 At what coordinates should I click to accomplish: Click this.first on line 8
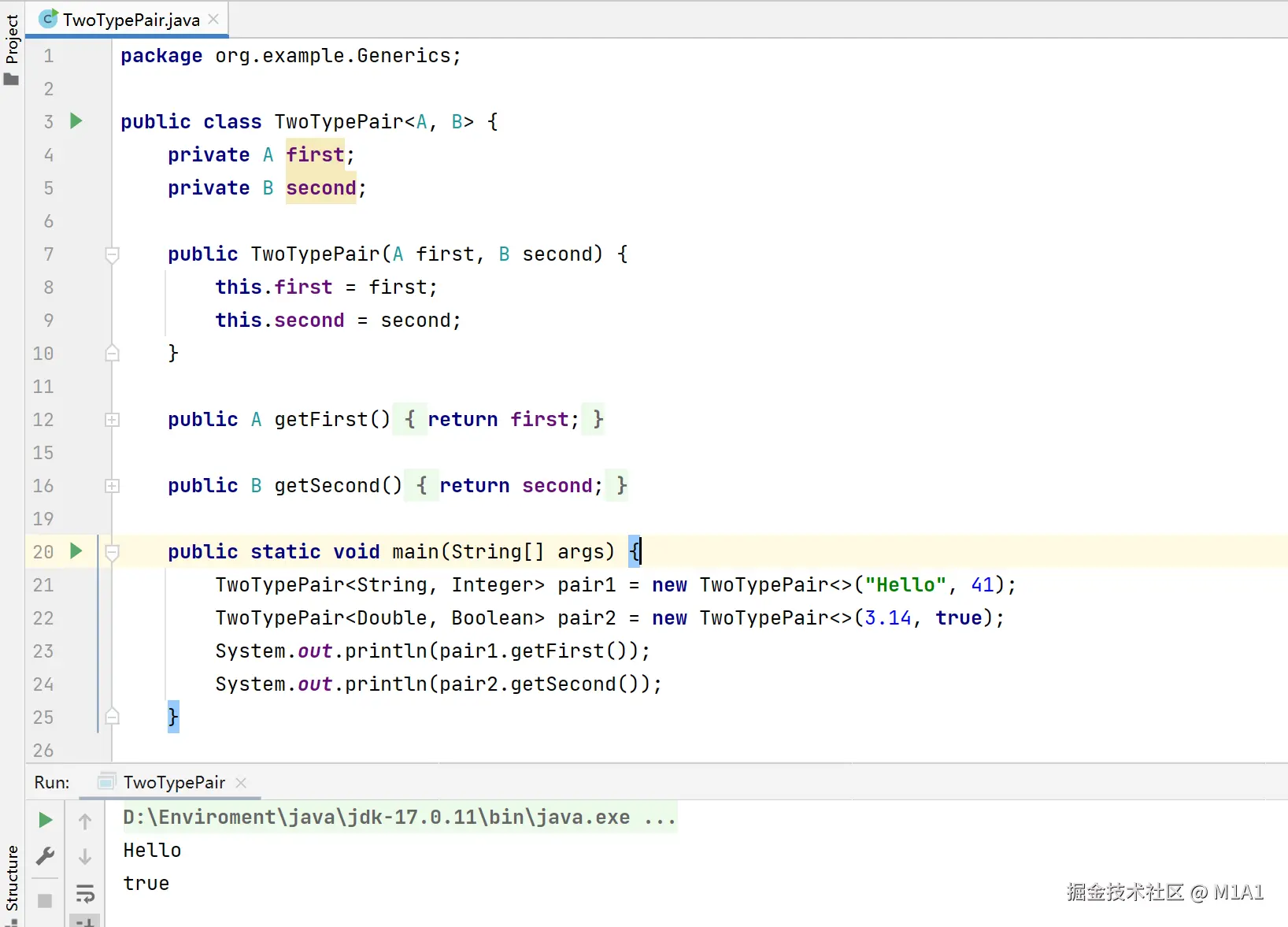click(x=274, y=287)
